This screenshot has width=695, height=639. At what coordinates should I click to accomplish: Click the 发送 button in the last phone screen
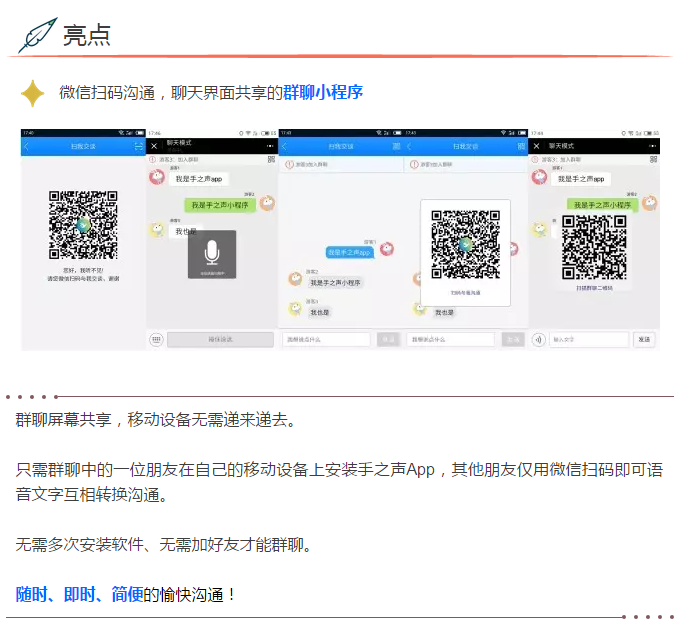(x=643, y=339)
